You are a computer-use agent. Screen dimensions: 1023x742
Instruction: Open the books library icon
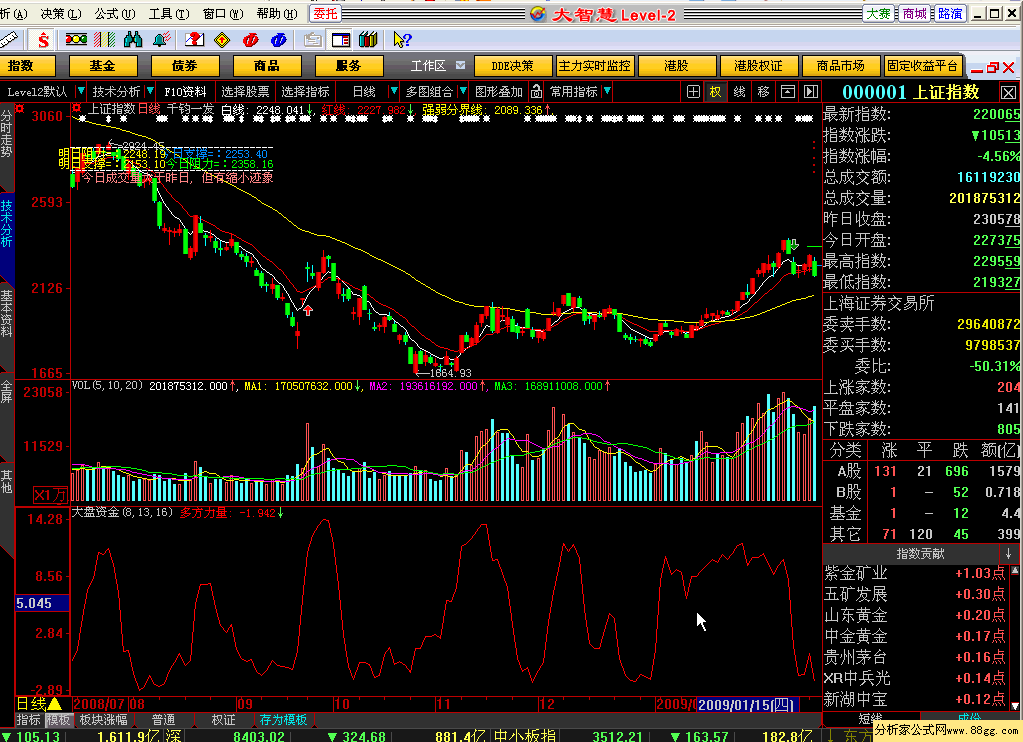tap(369, 40)
